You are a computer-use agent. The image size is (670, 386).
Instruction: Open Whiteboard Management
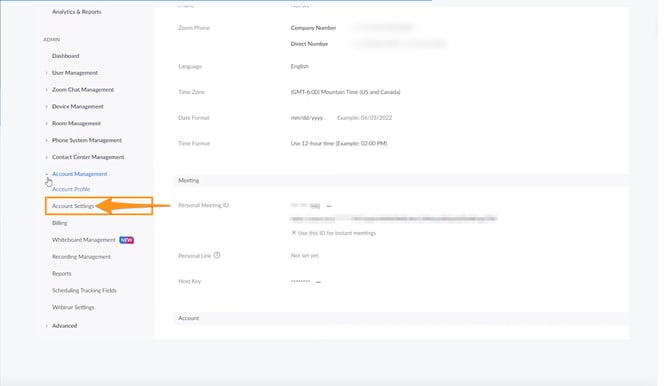(84, 240)
